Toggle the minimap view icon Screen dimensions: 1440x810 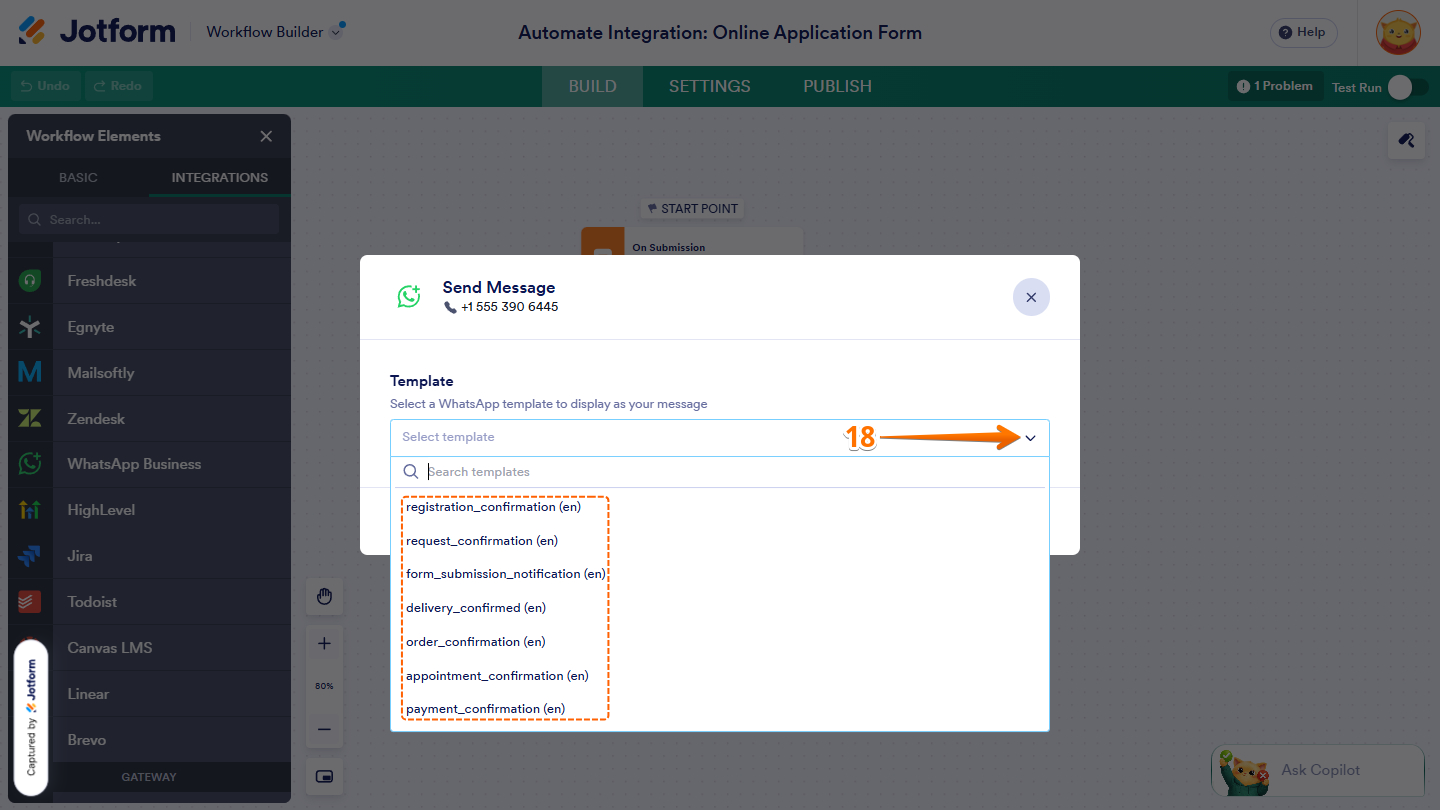point(324,776)
